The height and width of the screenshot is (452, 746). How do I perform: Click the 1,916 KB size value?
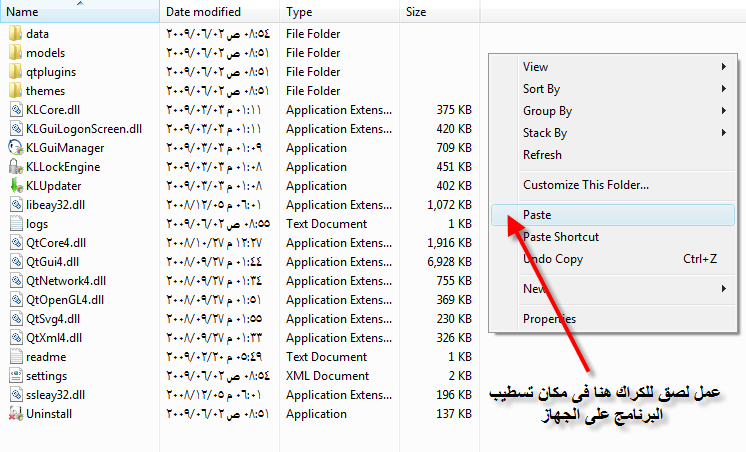tap(450, 243)
